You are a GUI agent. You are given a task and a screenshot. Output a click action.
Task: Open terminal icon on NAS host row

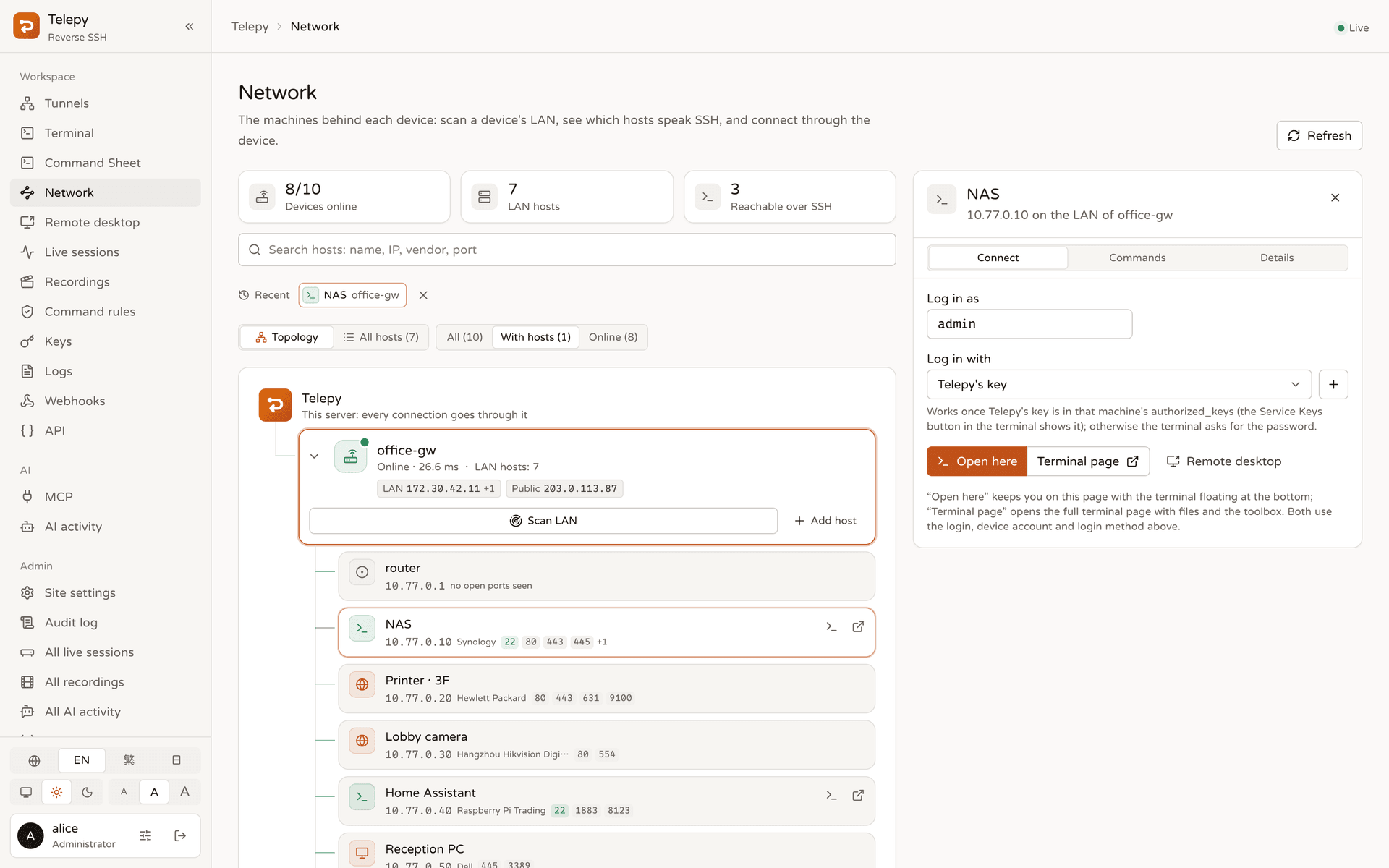(831, 626)
